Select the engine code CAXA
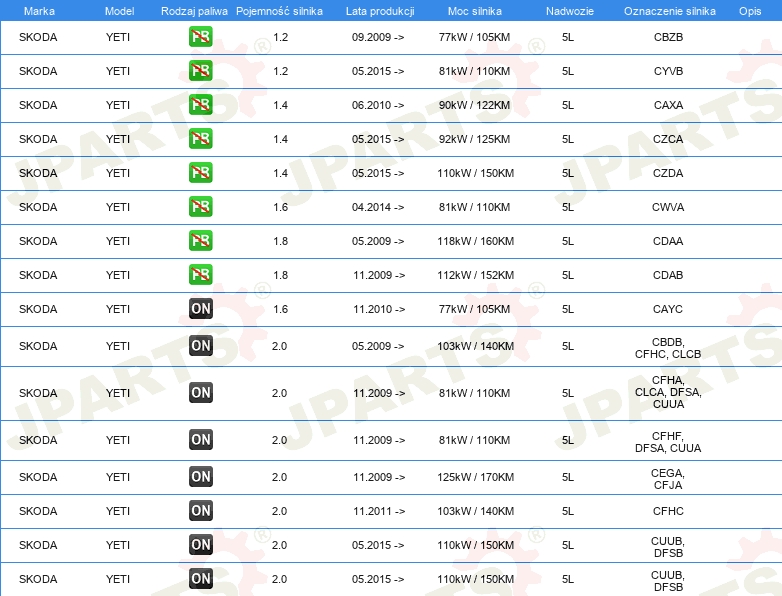 coord(668,105)
